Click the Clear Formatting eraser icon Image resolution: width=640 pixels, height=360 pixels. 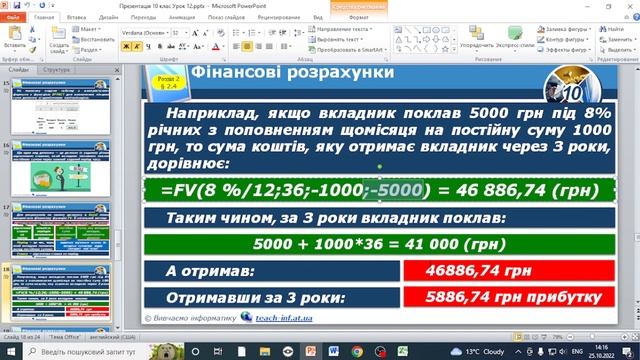click(x=221, y=33)
